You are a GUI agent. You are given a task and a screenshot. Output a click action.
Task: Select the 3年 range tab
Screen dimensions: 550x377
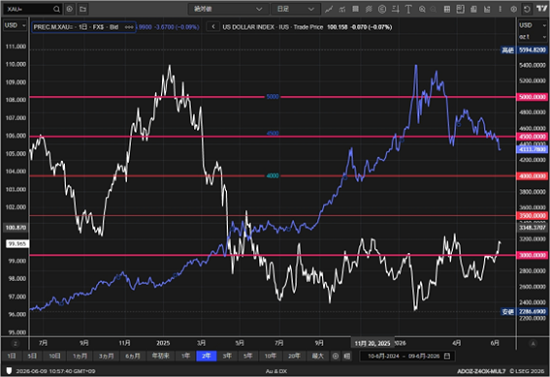(x=227, y=356)
